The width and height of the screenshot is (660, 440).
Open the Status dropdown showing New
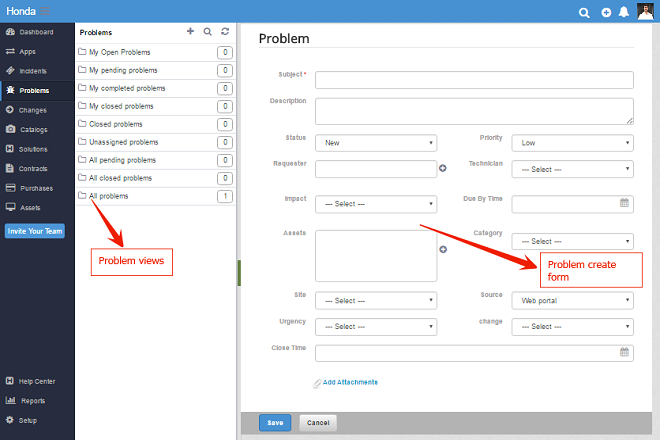coord(376,143)
